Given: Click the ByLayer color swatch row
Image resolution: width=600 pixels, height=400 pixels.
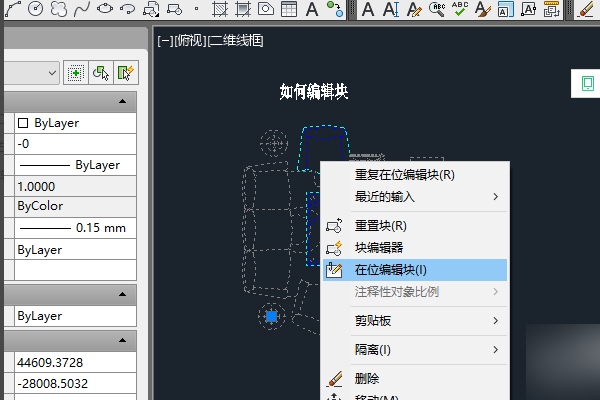Looking at the screenshot, I should [75, 123].
